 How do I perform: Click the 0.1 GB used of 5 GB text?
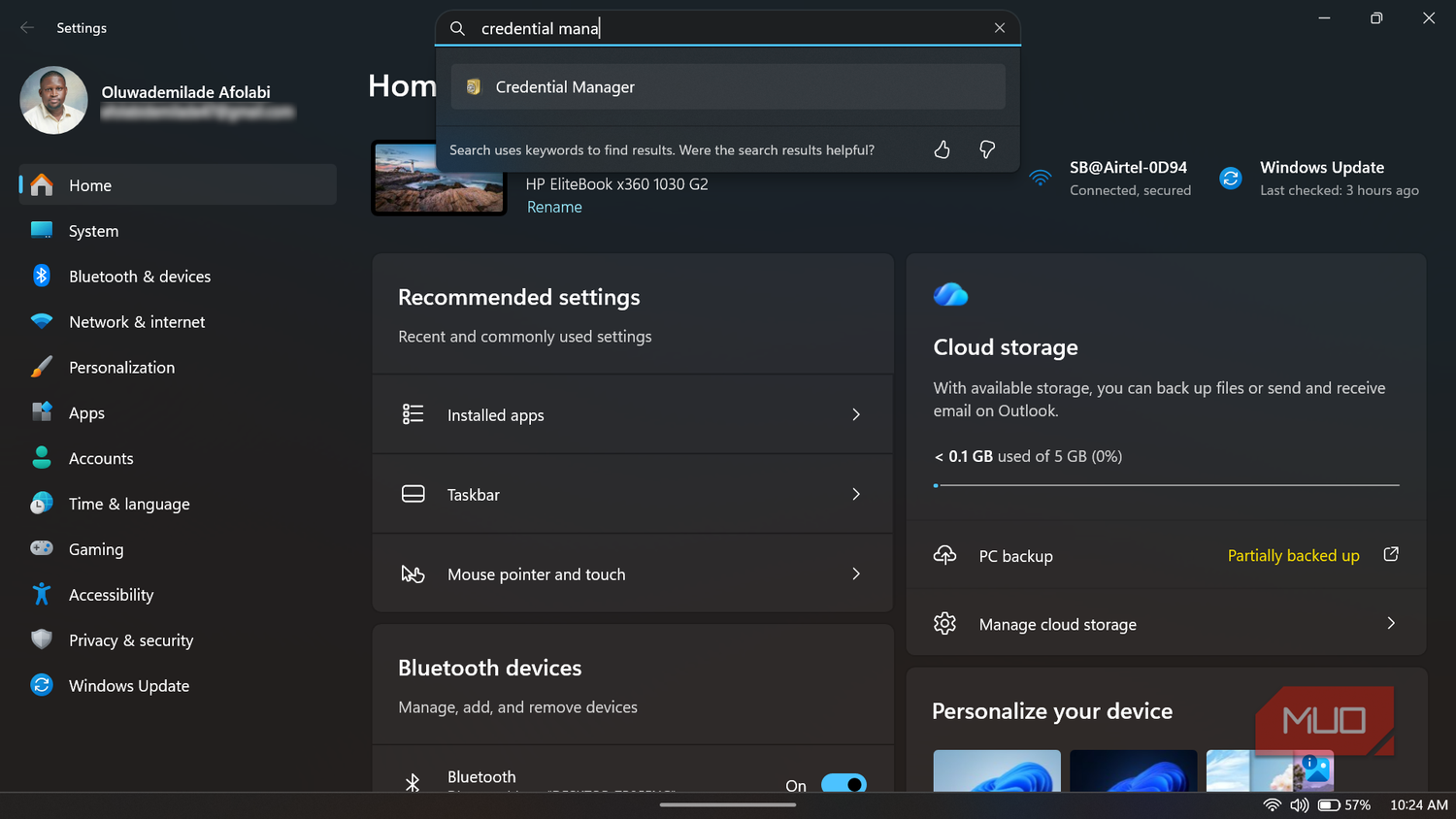[x=1028, y=456]
